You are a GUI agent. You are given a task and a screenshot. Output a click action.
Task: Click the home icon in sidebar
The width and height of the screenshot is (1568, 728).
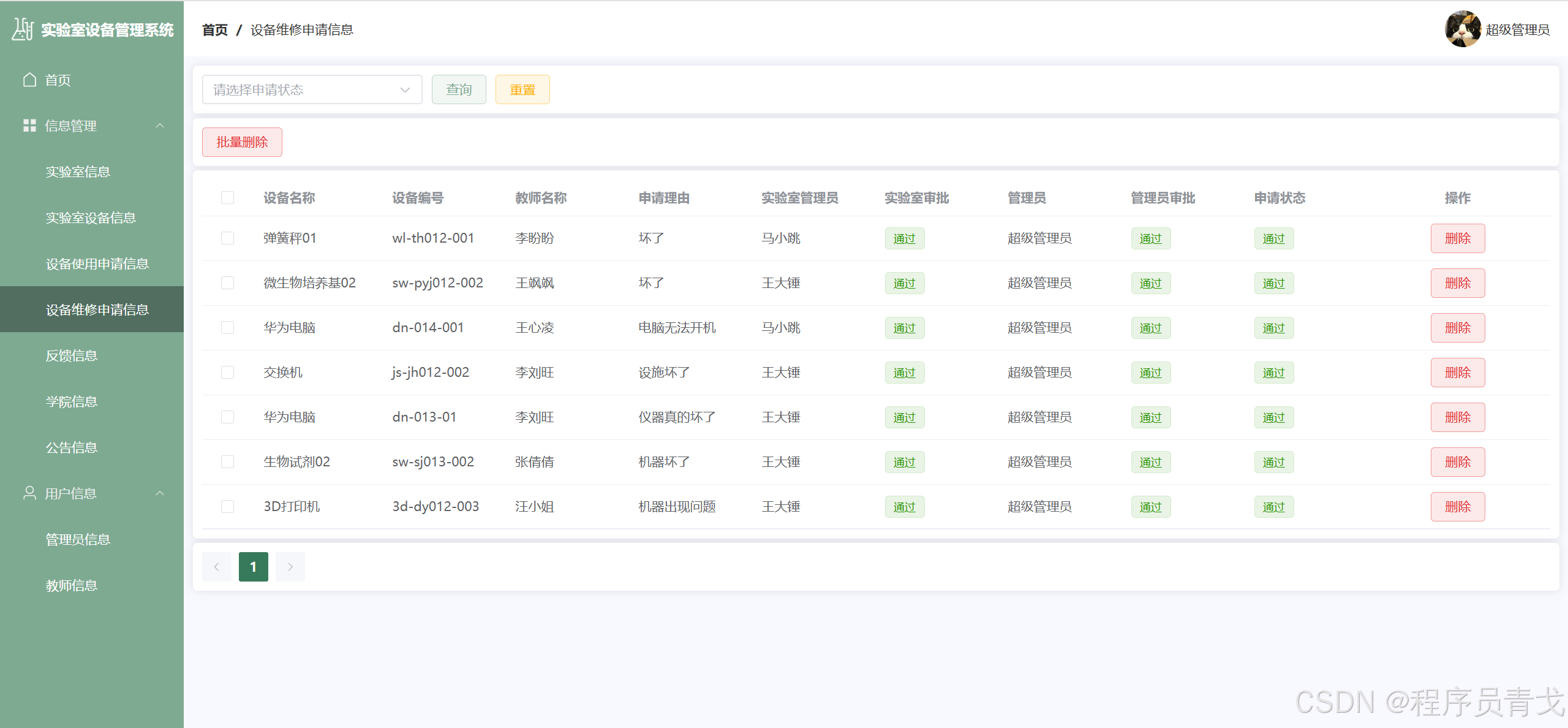point(29,80)
